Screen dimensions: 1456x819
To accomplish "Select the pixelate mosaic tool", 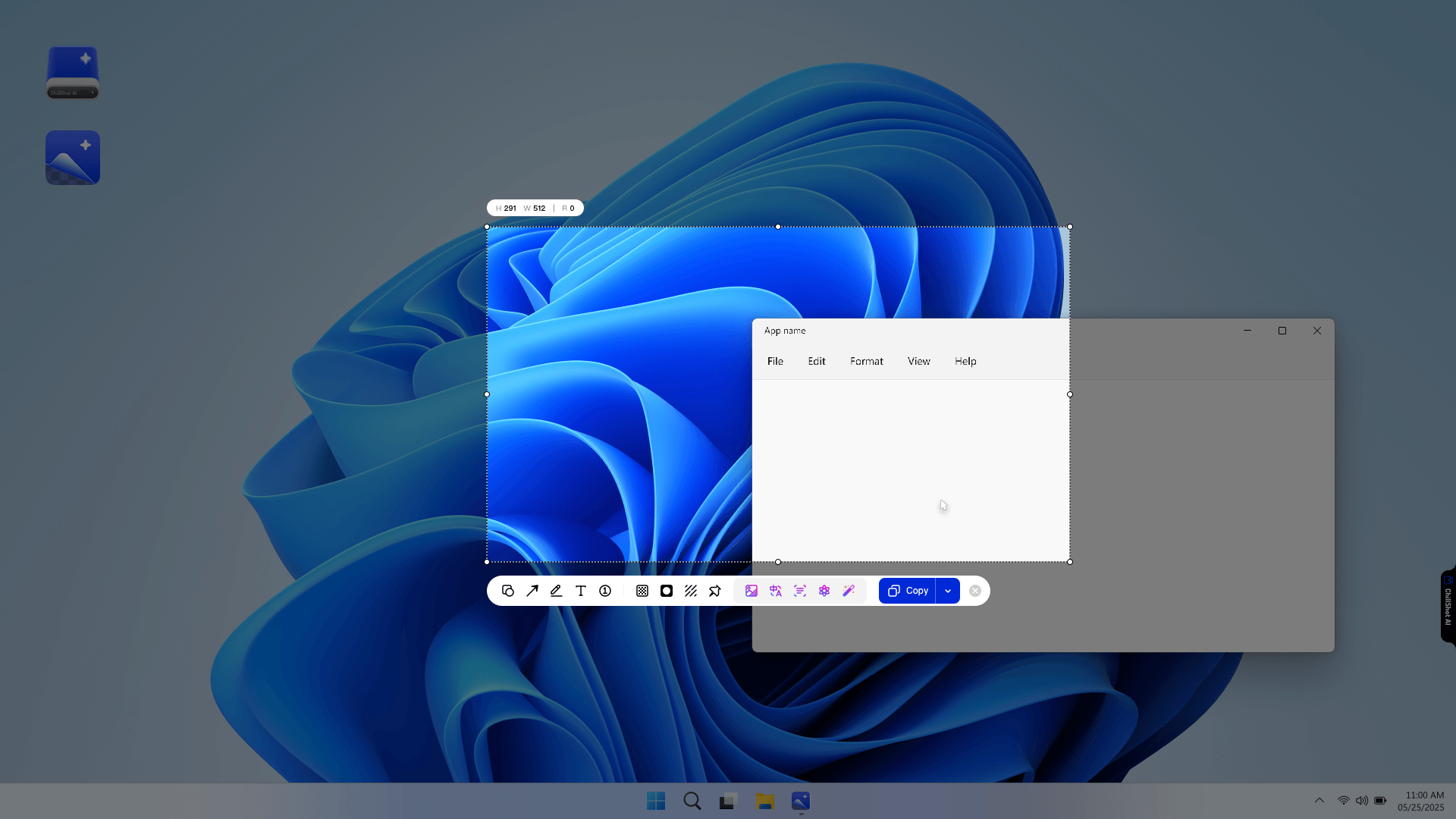I will pos(642,591).
